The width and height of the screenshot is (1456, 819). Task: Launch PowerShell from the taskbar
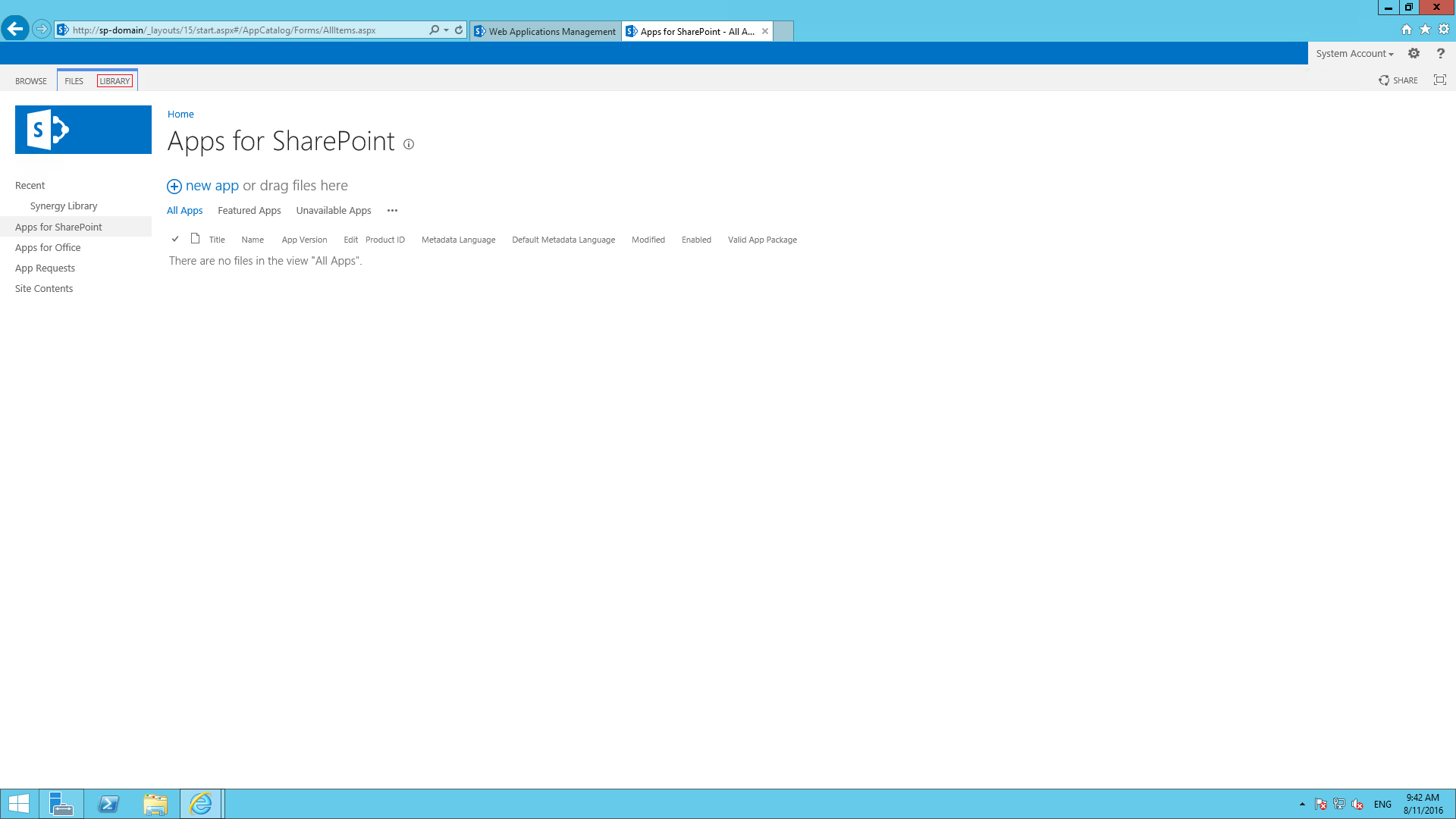point(108,804)
